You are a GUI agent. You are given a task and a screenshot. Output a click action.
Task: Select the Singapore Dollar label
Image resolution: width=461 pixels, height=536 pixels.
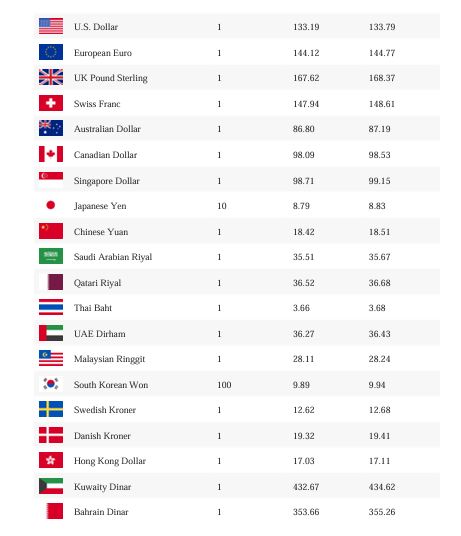pyautogui.click(x=107, y=181)
